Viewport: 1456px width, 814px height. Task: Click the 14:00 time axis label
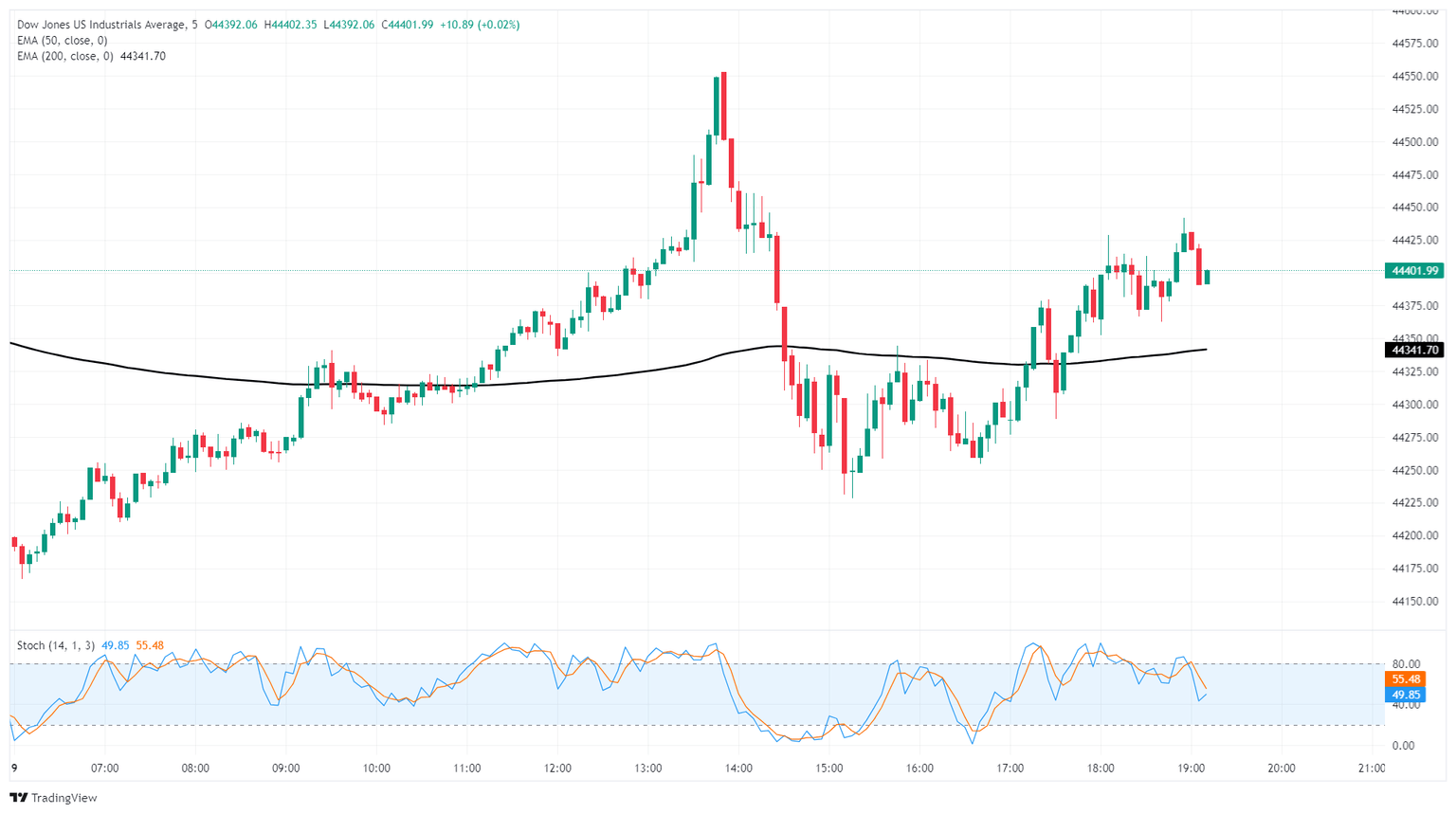738,769
